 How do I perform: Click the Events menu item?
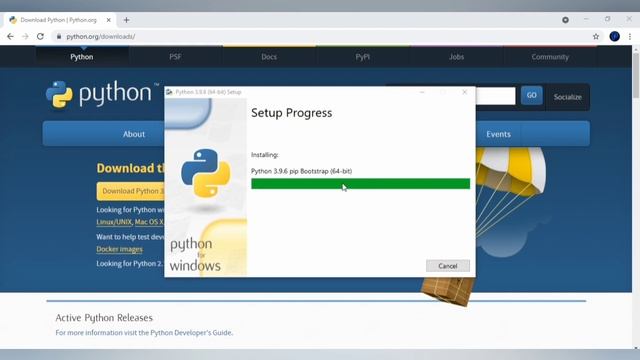[498, 134]
